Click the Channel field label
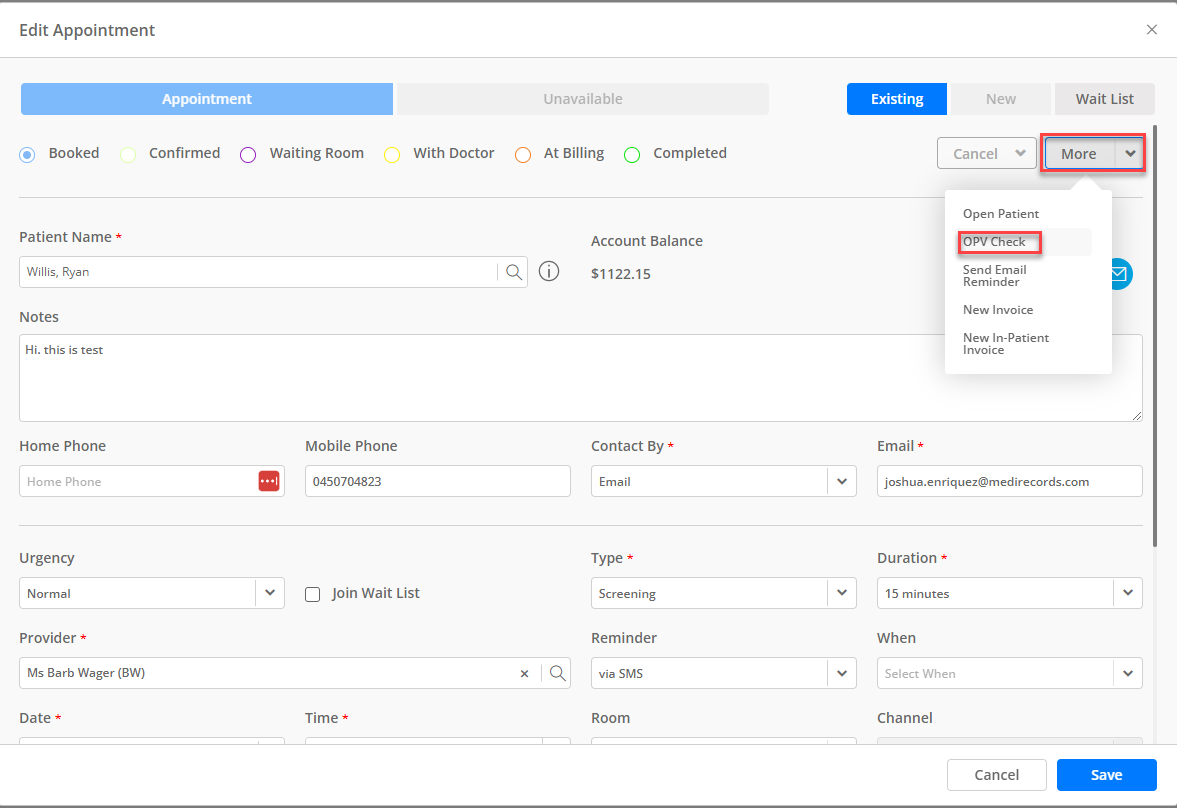The height and width of the screenshot is (808, 1177). click(905, 718)
